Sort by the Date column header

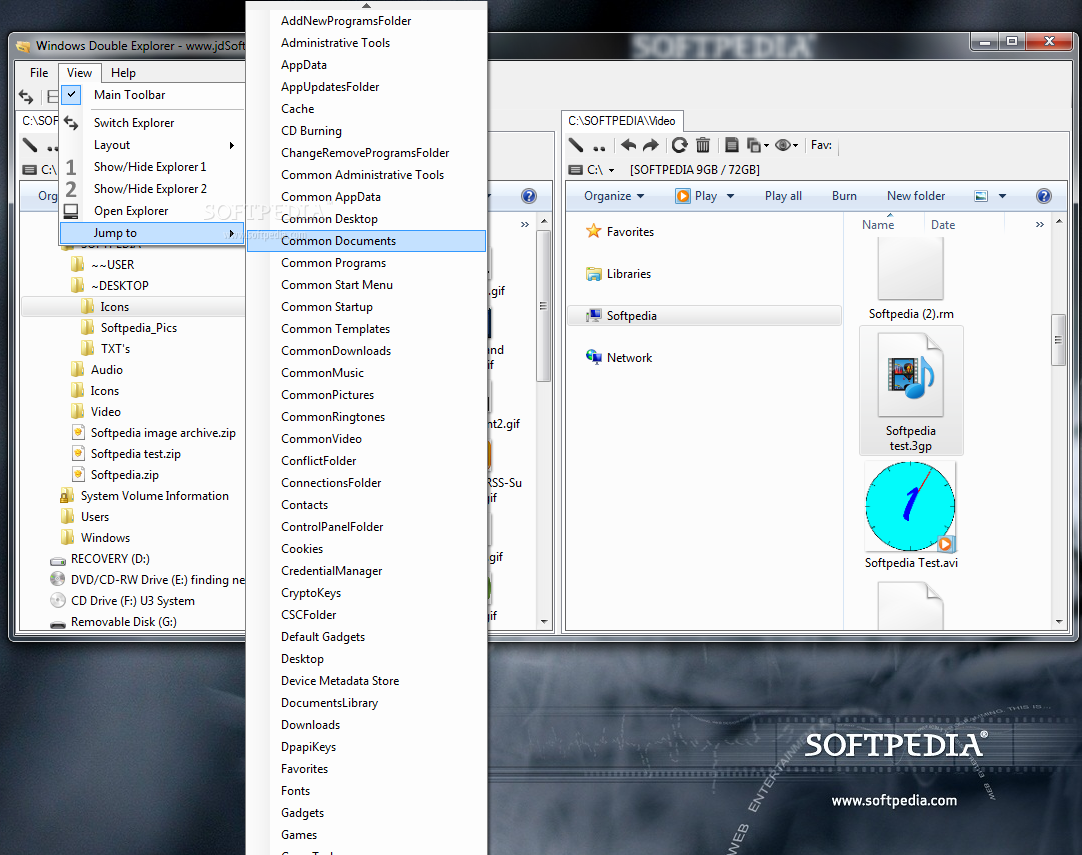943,224
